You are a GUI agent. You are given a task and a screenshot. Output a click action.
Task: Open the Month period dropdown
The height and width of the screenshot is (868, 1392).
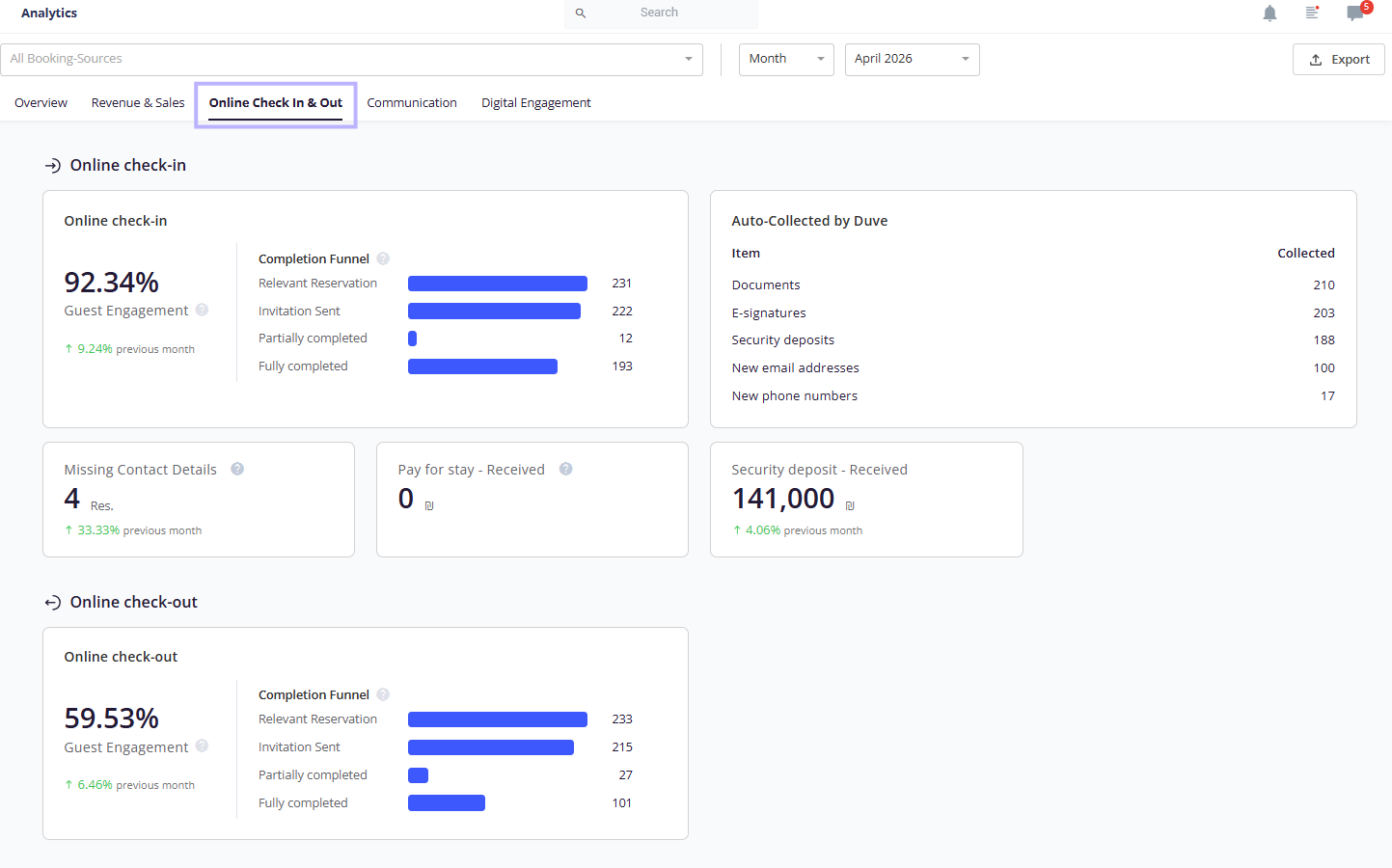(786, 60)
